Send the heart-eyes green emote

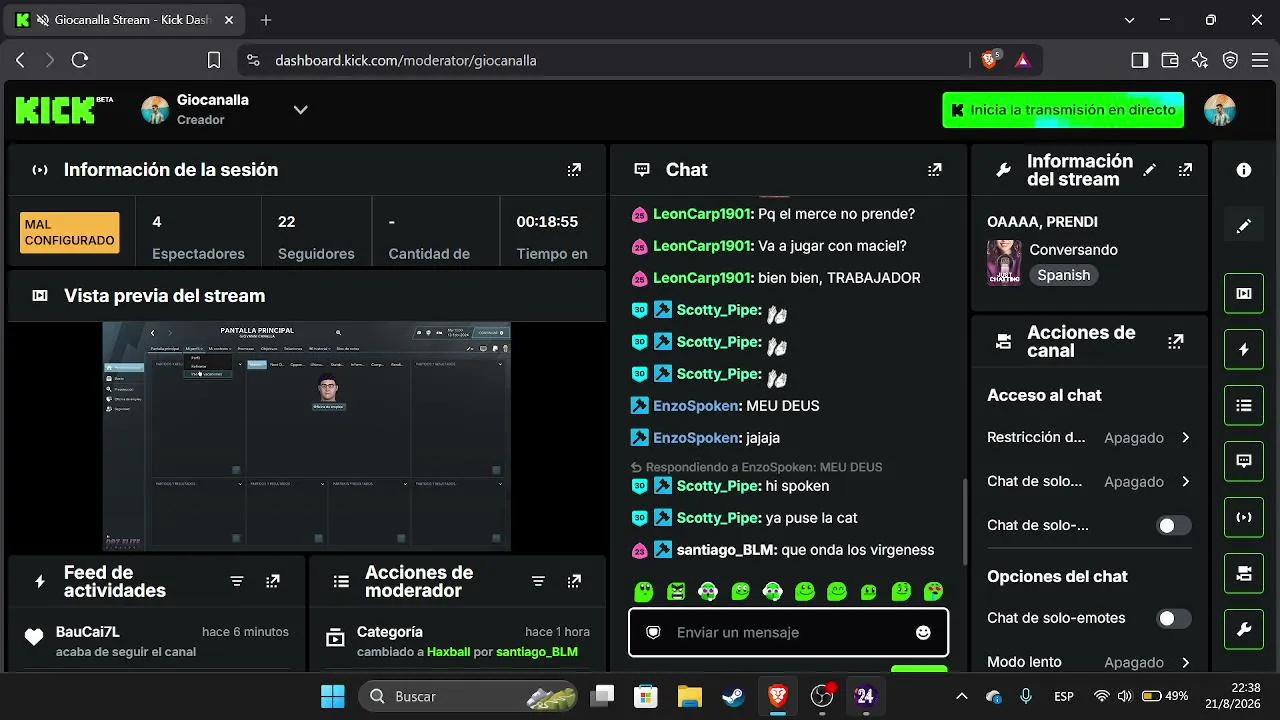tap(933, 592)
